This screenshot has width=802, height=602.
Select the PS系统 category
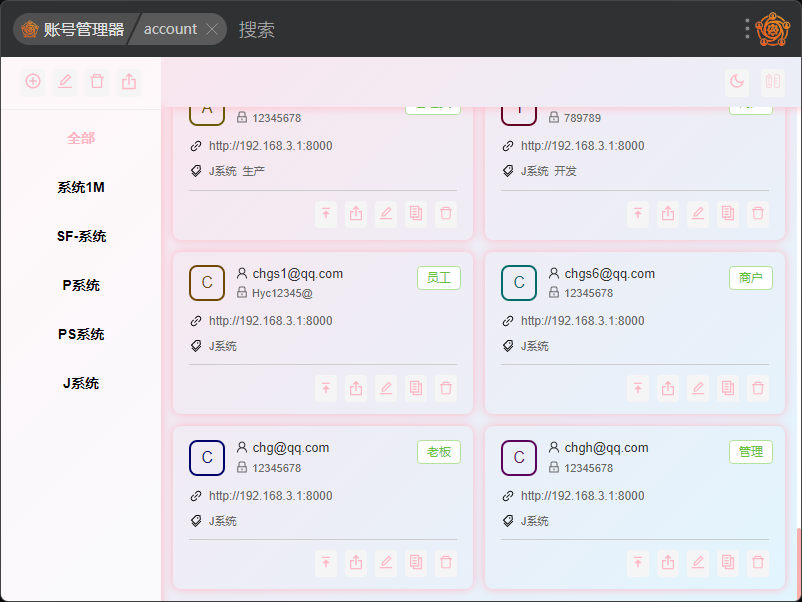[81, 335]
